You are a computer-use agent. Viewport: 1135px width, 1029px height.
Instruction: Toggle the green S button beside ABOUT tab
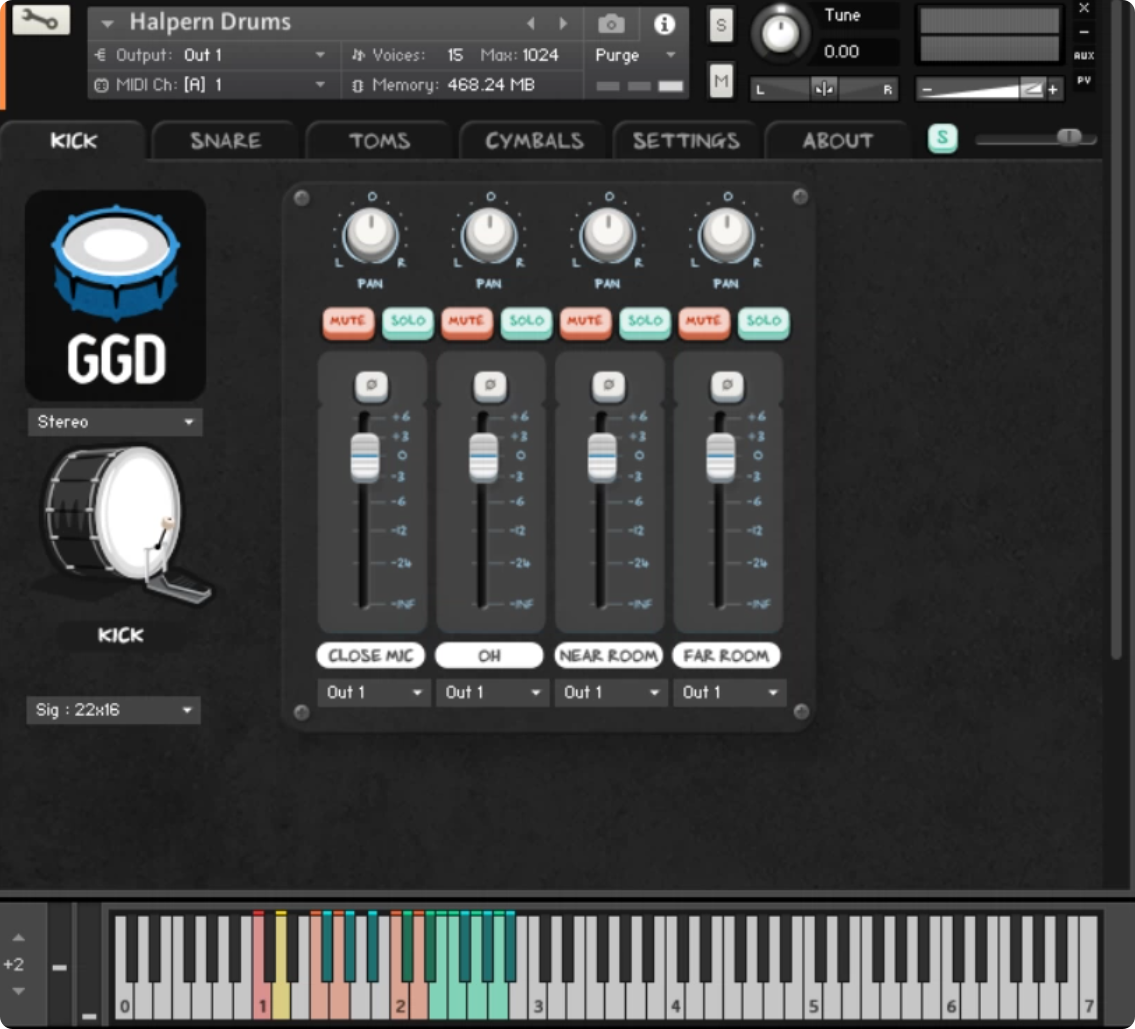point(942,137)
